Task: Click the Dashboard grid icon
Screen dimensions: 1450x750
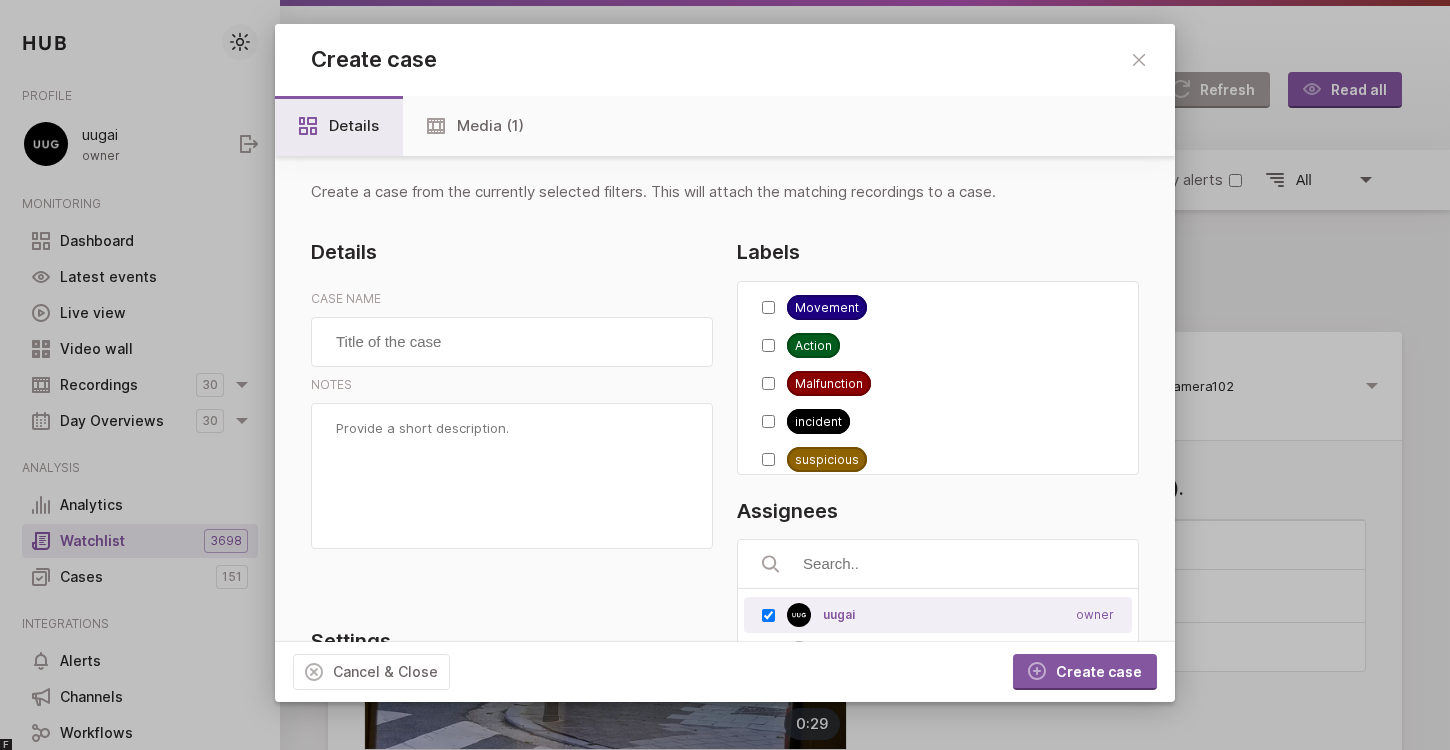Action: pyautogui.click(x=41, y=241)
